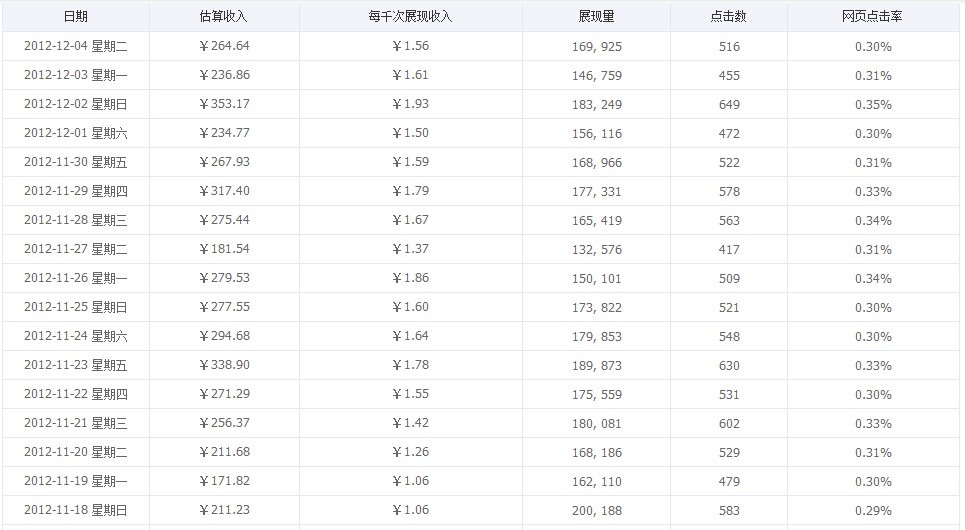Click income value ¥181.54

(x=224, y=248)
